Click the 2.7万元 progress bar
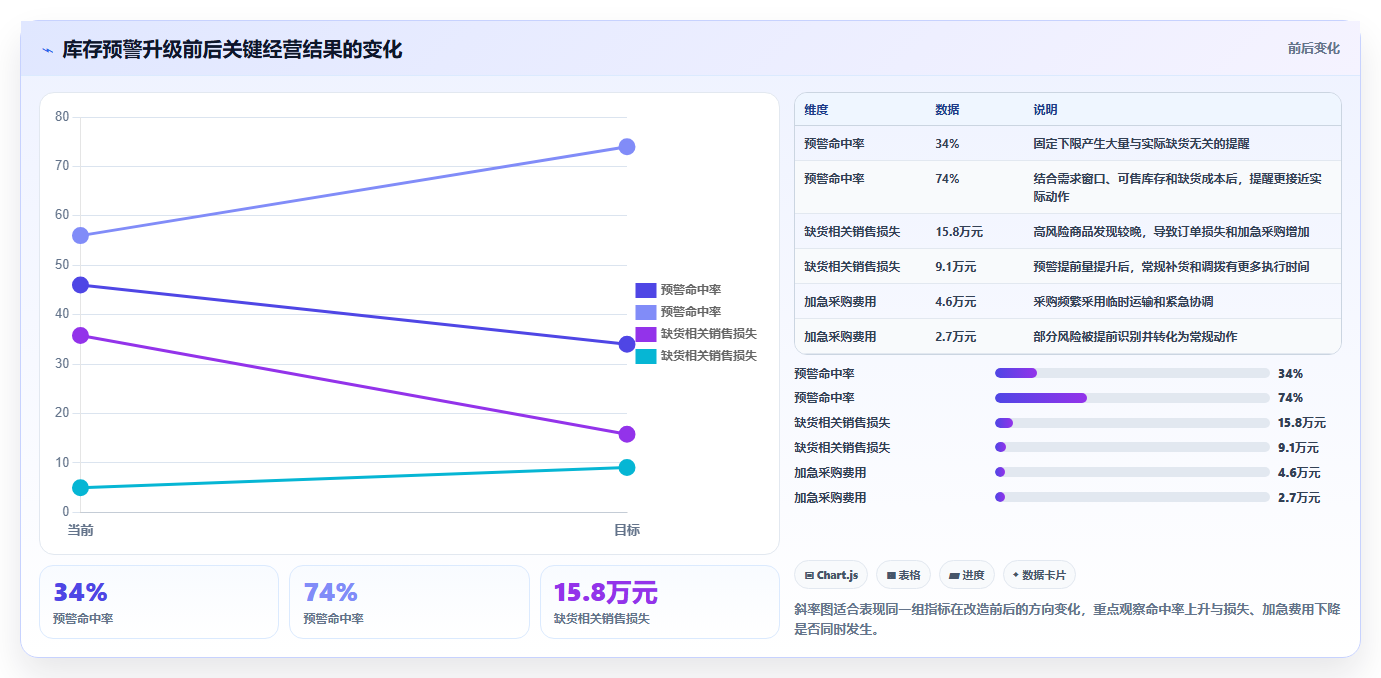Screen dimensions: 1381x678 click(1132, 497)
